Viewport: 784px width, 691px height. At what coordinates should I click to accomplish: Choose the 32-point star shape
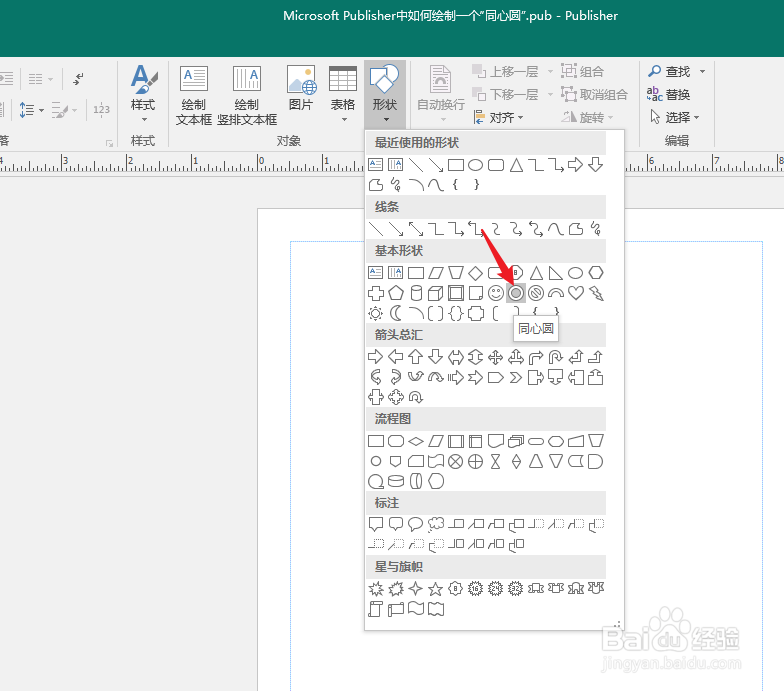(516, 589)
